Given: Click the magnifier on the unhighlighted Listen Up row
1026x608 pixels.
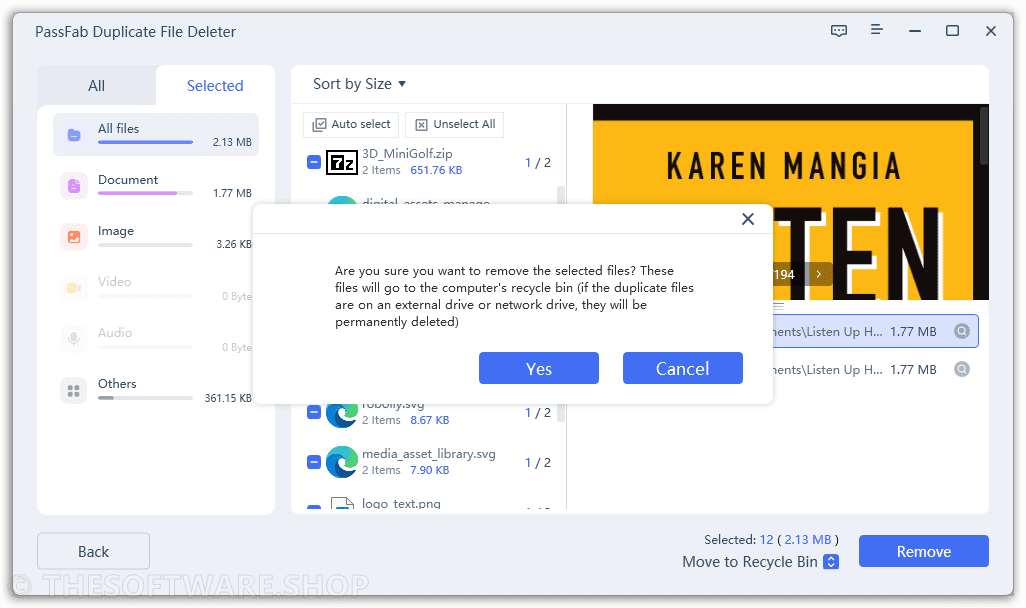Looking at the screenshot, I should 961,369.
